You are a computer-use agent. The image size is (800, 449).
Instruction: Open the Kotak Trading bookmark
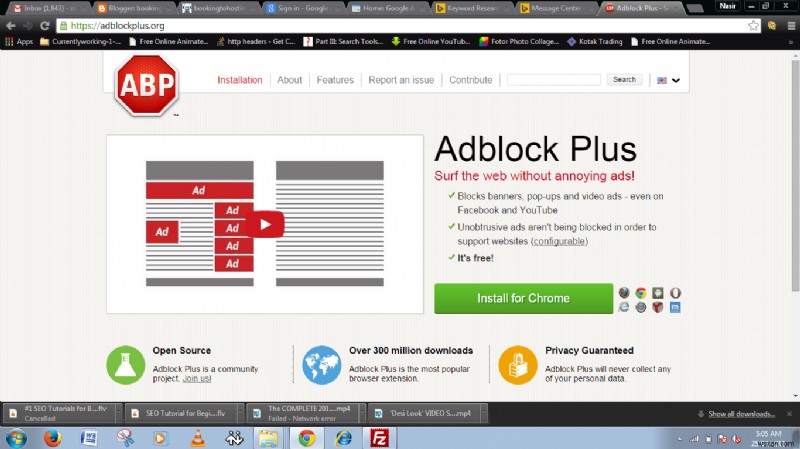[595, 41]
